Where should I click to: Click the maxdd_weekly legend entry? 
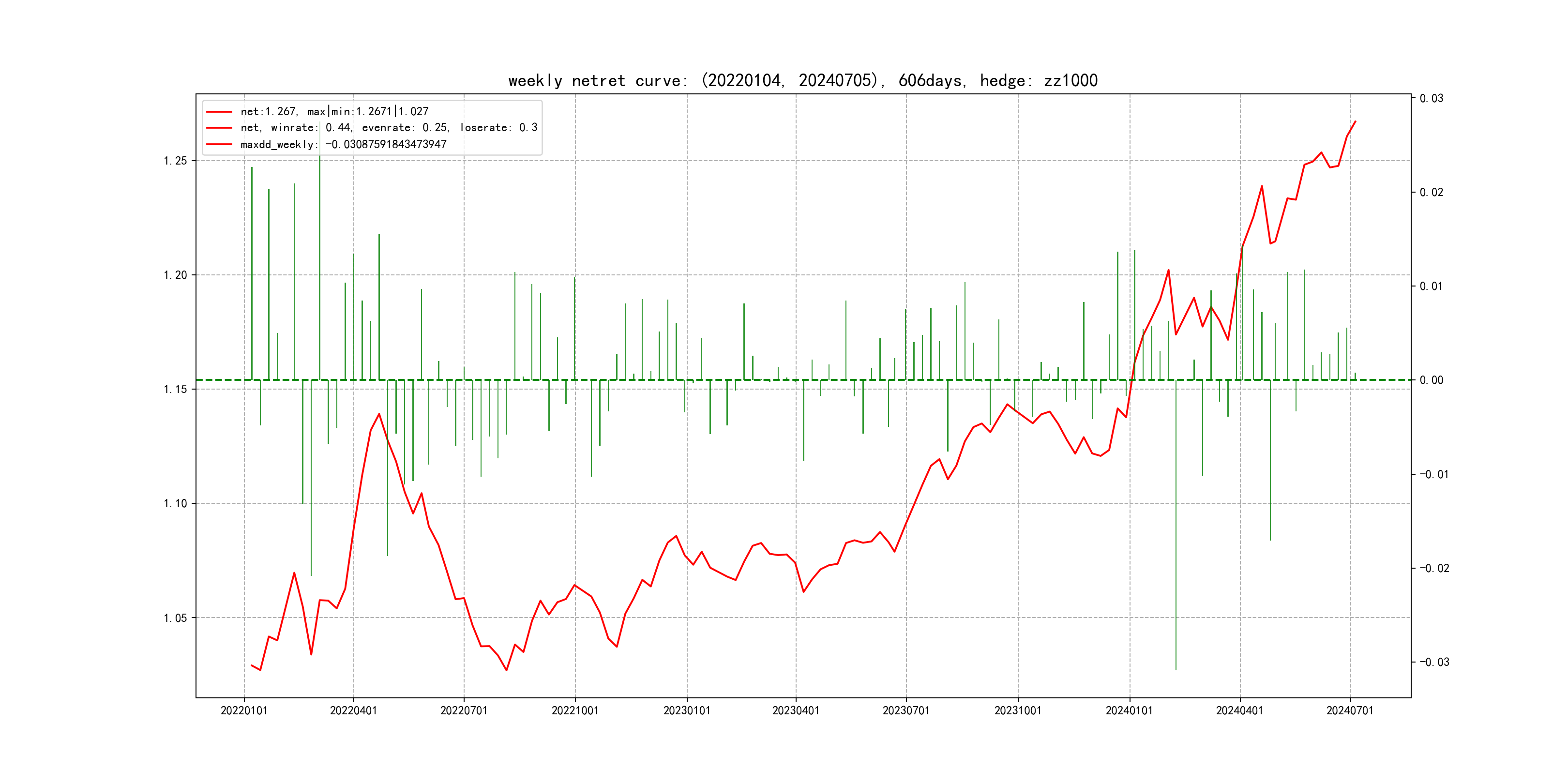(x=343, y=144)
